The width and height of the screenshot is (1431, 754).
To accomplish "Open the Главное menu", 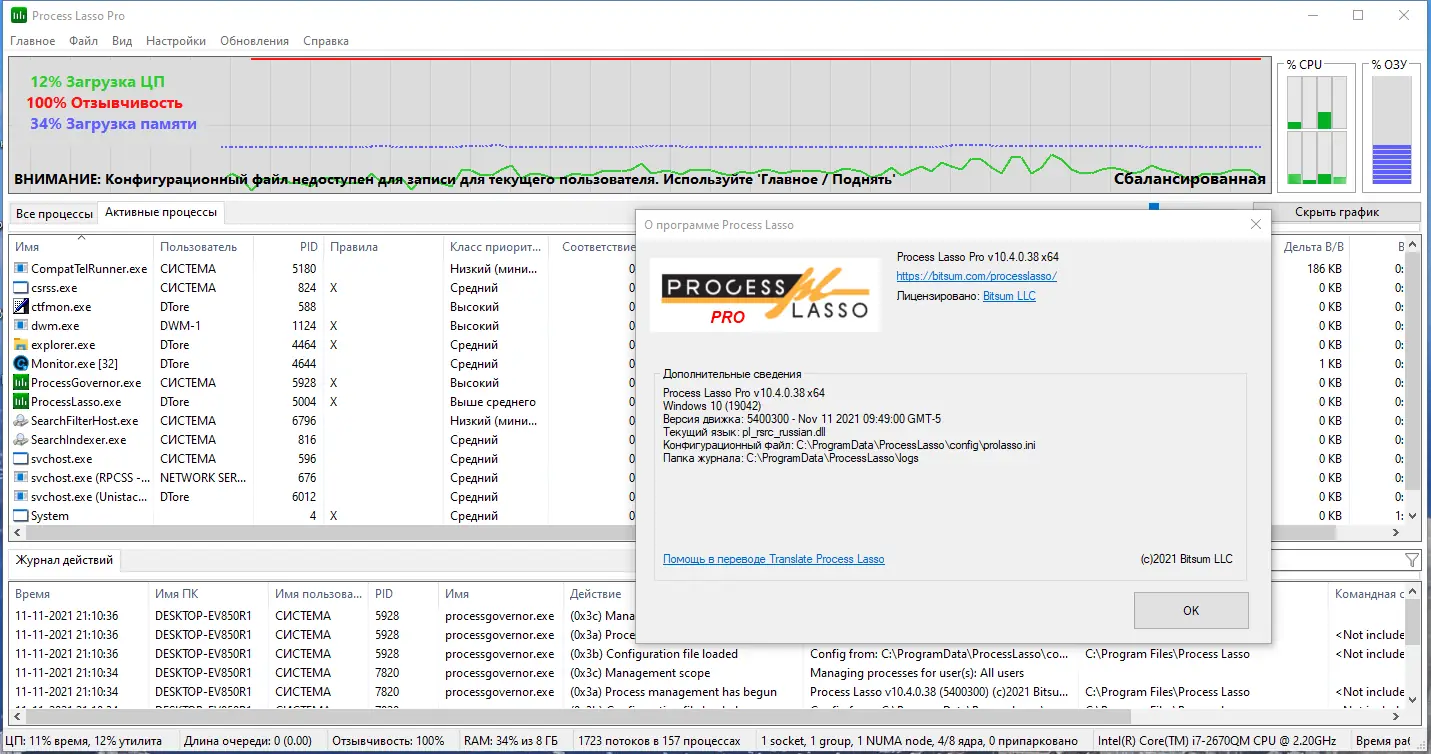I will (33, 41).
